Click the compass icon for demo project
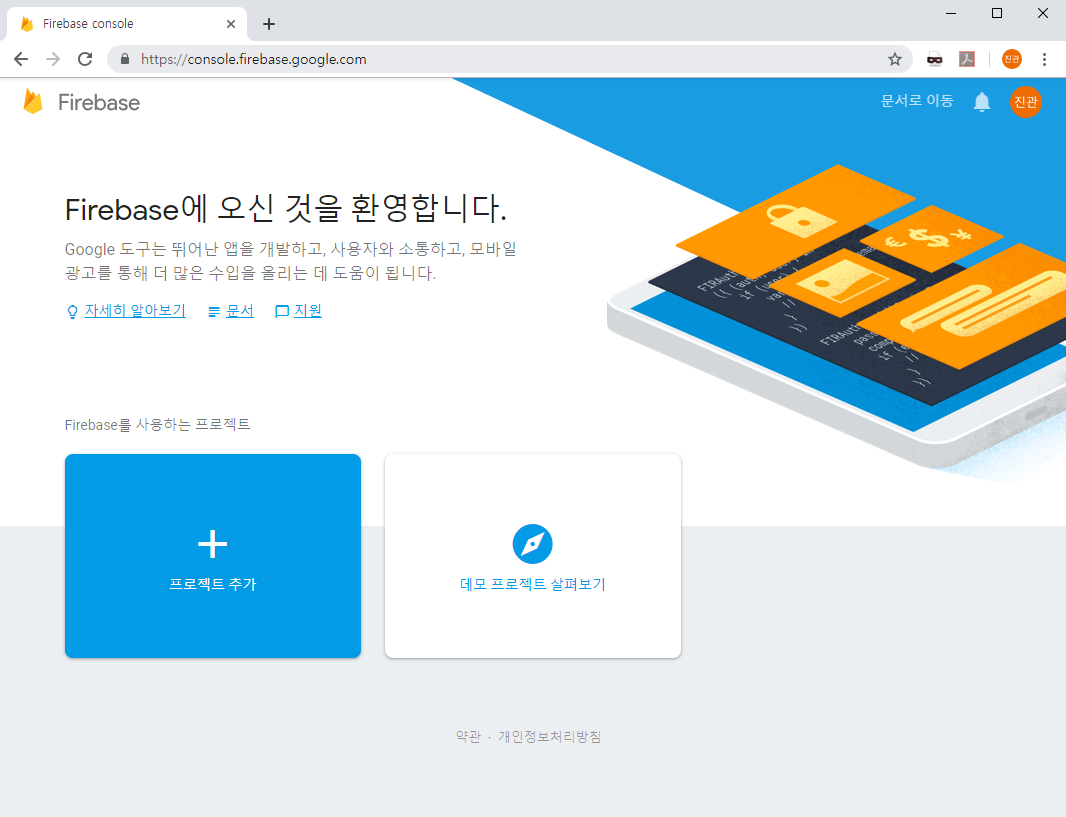The height and width of the screenshot is (817, 1066). [532, 544]
